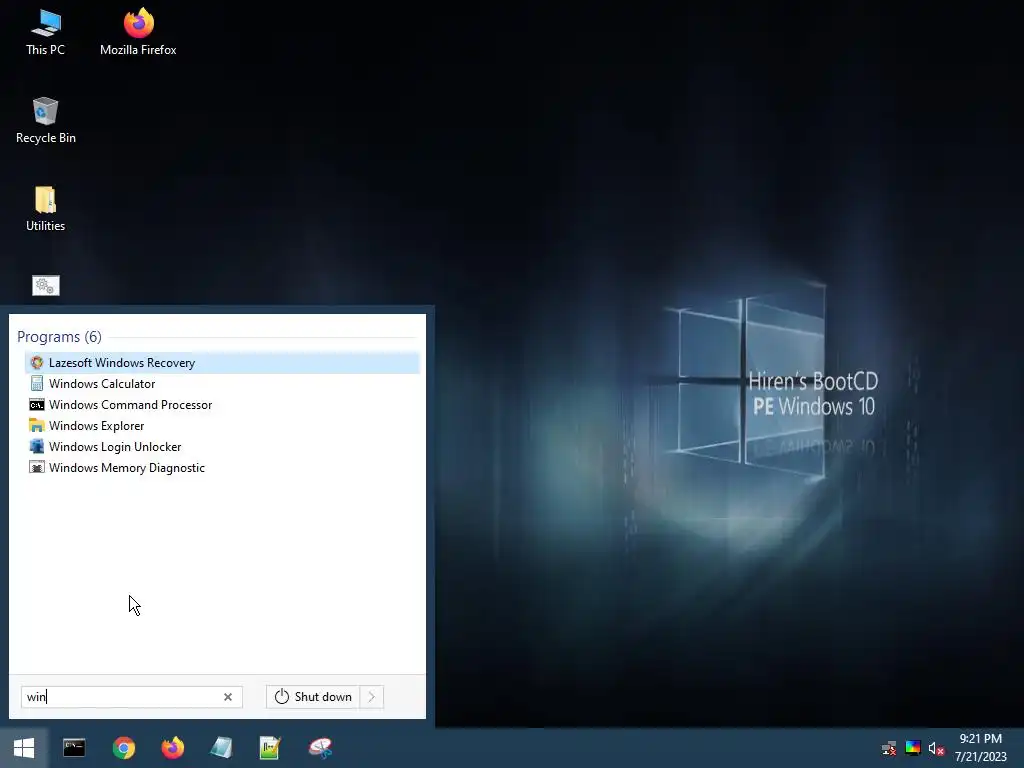
Task: Click the Shut down button
Action: (x=313, y=697)
